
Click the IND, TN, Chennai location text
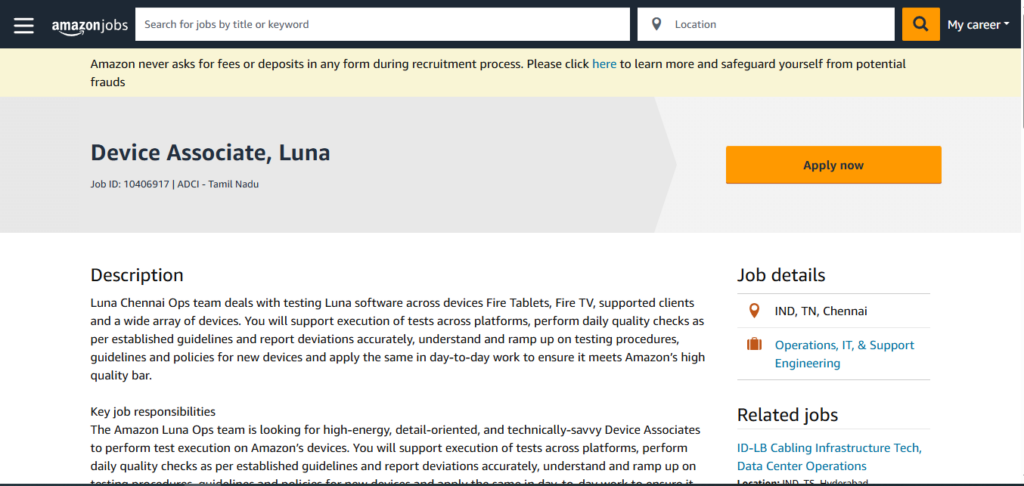pos(821,311)
